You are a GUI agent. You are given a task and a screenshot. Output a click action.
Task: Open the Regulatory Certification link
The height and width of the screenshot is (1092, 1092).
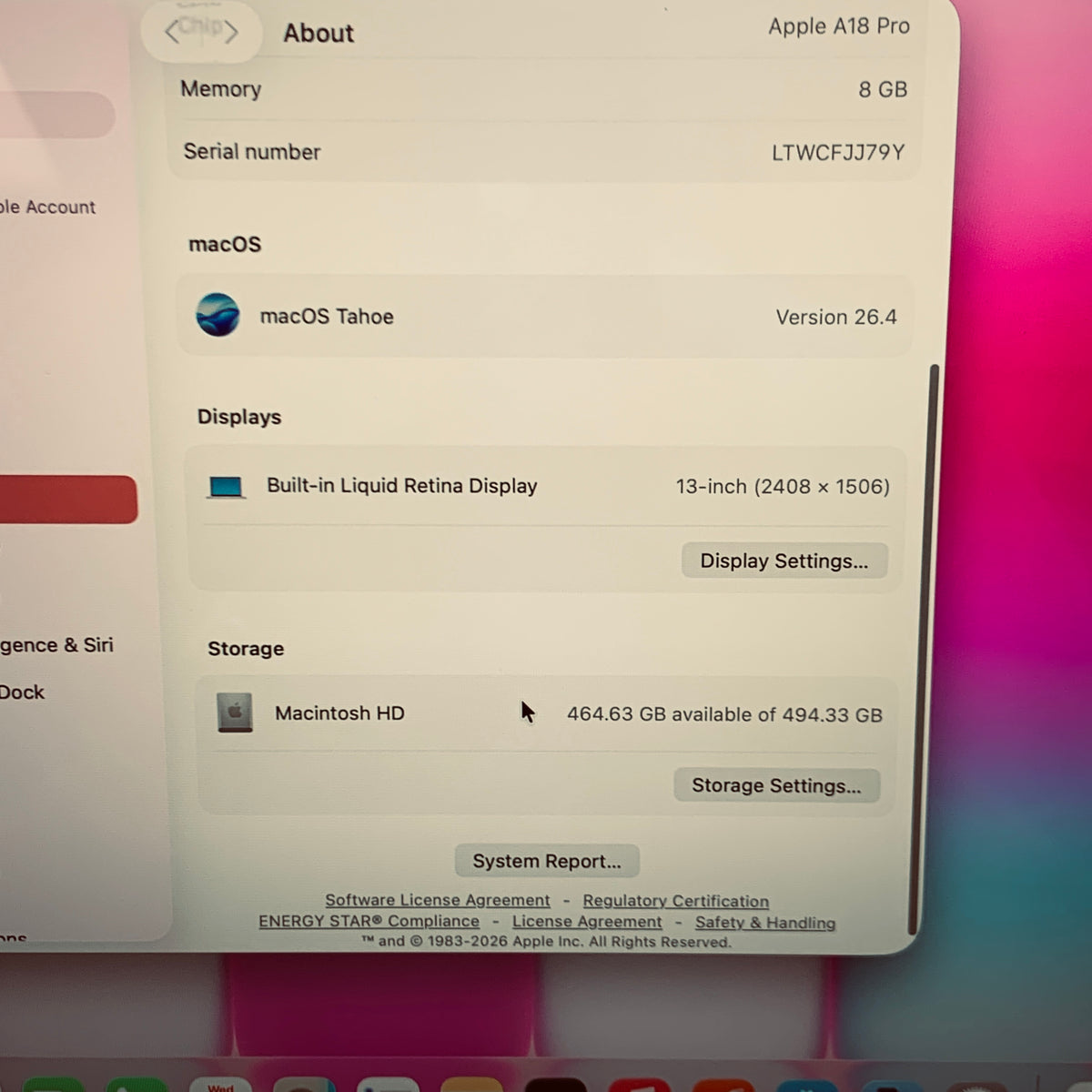coord(676,901)
